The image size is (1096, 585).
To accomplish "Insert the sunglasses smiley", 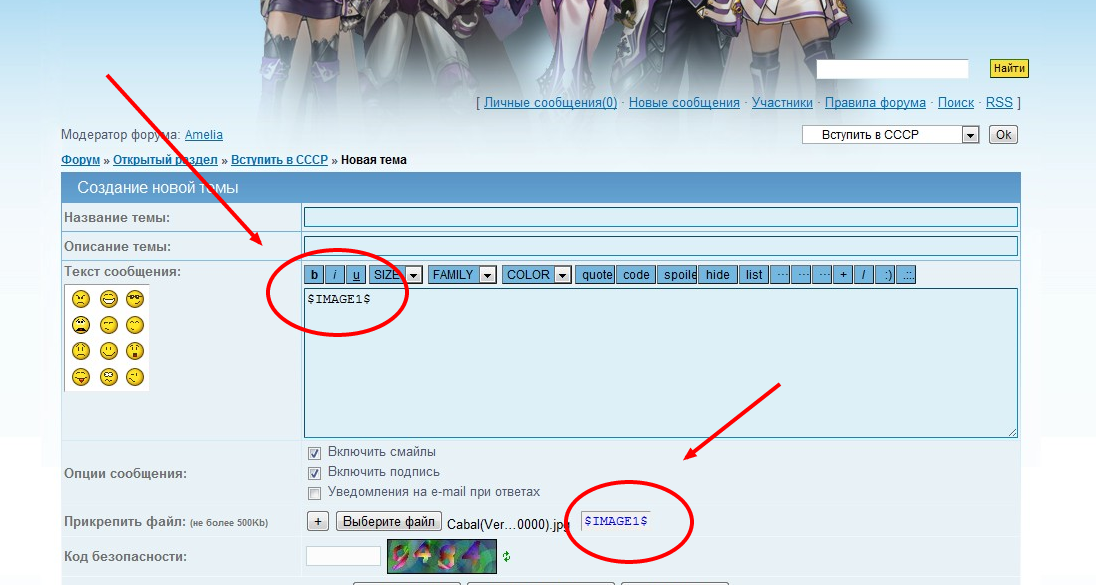I will pos(135,299).
